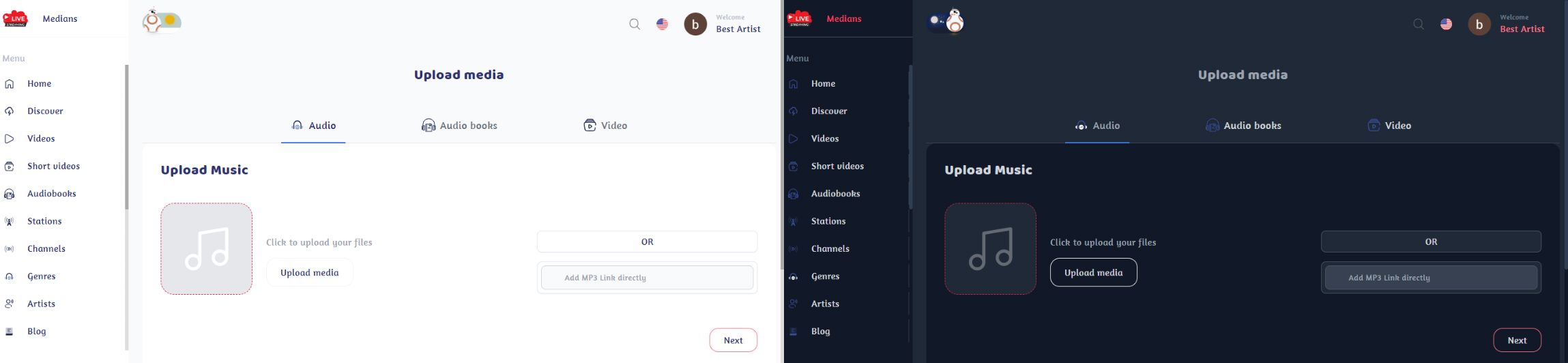Image resolution: width=1568 pixels, height=363 pixels.
Task: Click the Artists icon in light sidebar
Action: 10,304
